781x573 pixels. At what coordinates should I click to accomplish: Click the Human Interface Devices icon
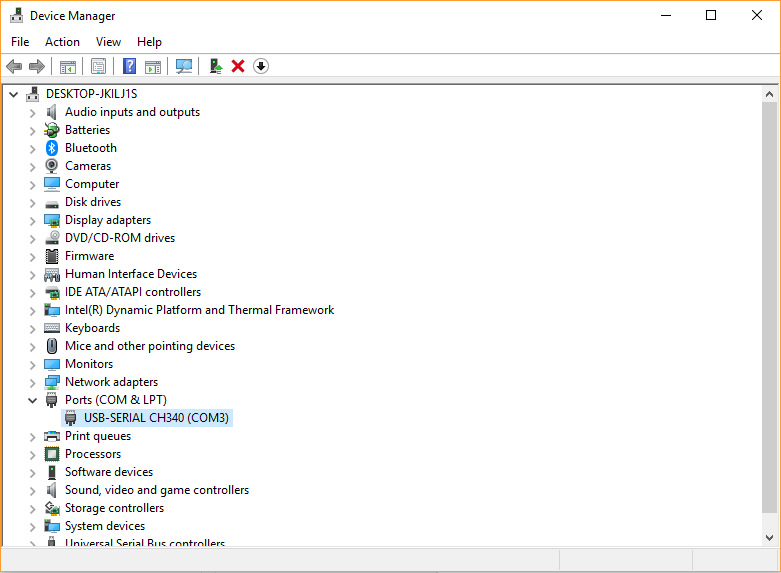pyautogui.click(x=52, y=275)
